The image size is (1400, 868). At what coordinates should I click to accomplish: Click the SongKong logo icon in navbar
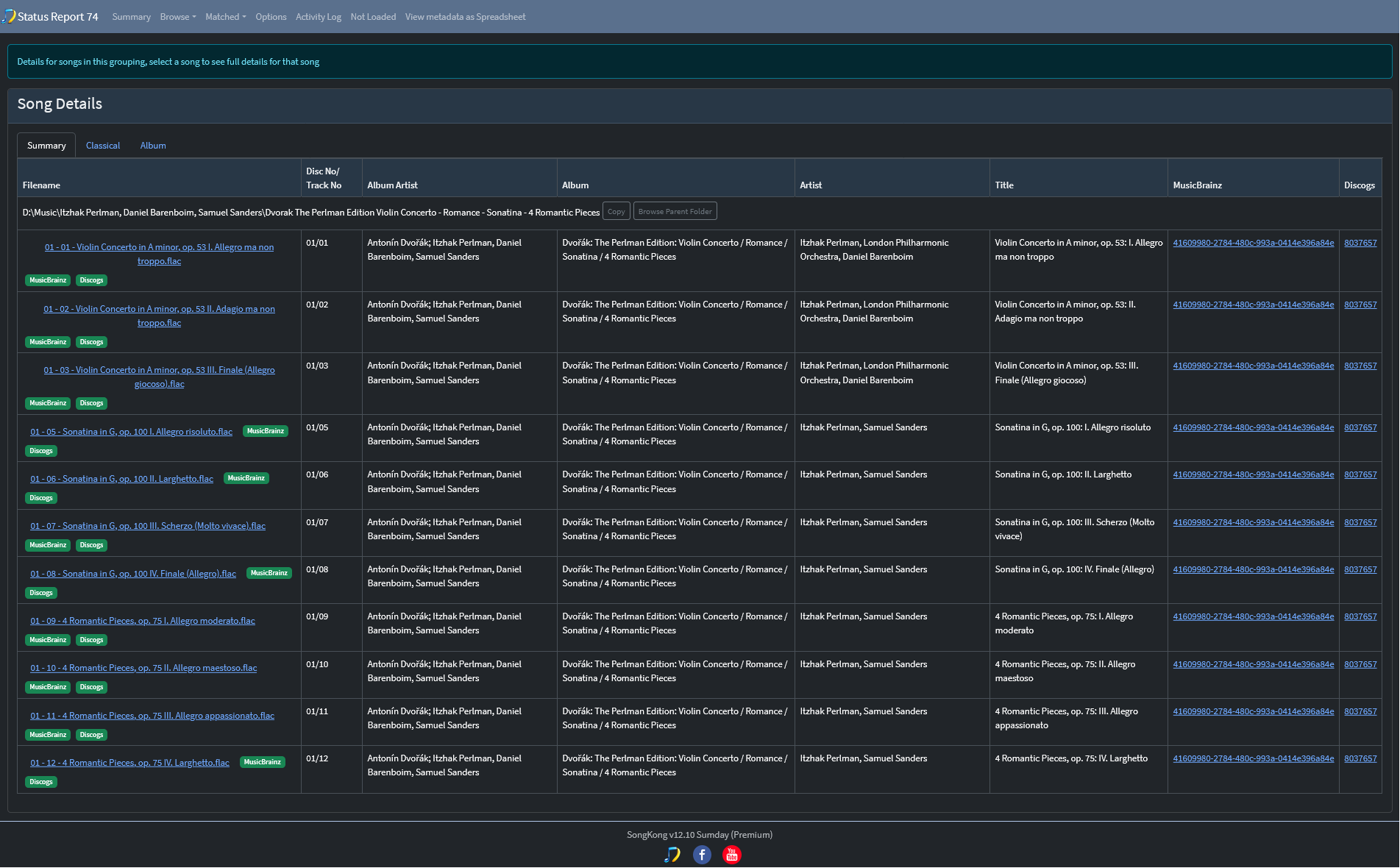pos(9,16)
